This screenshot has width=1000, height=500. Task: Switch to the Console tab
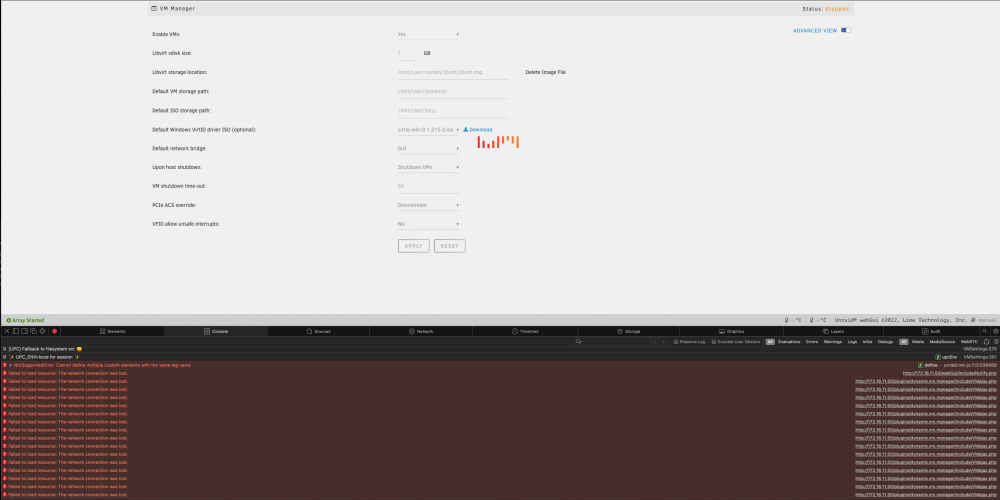[x=216, y=332]
